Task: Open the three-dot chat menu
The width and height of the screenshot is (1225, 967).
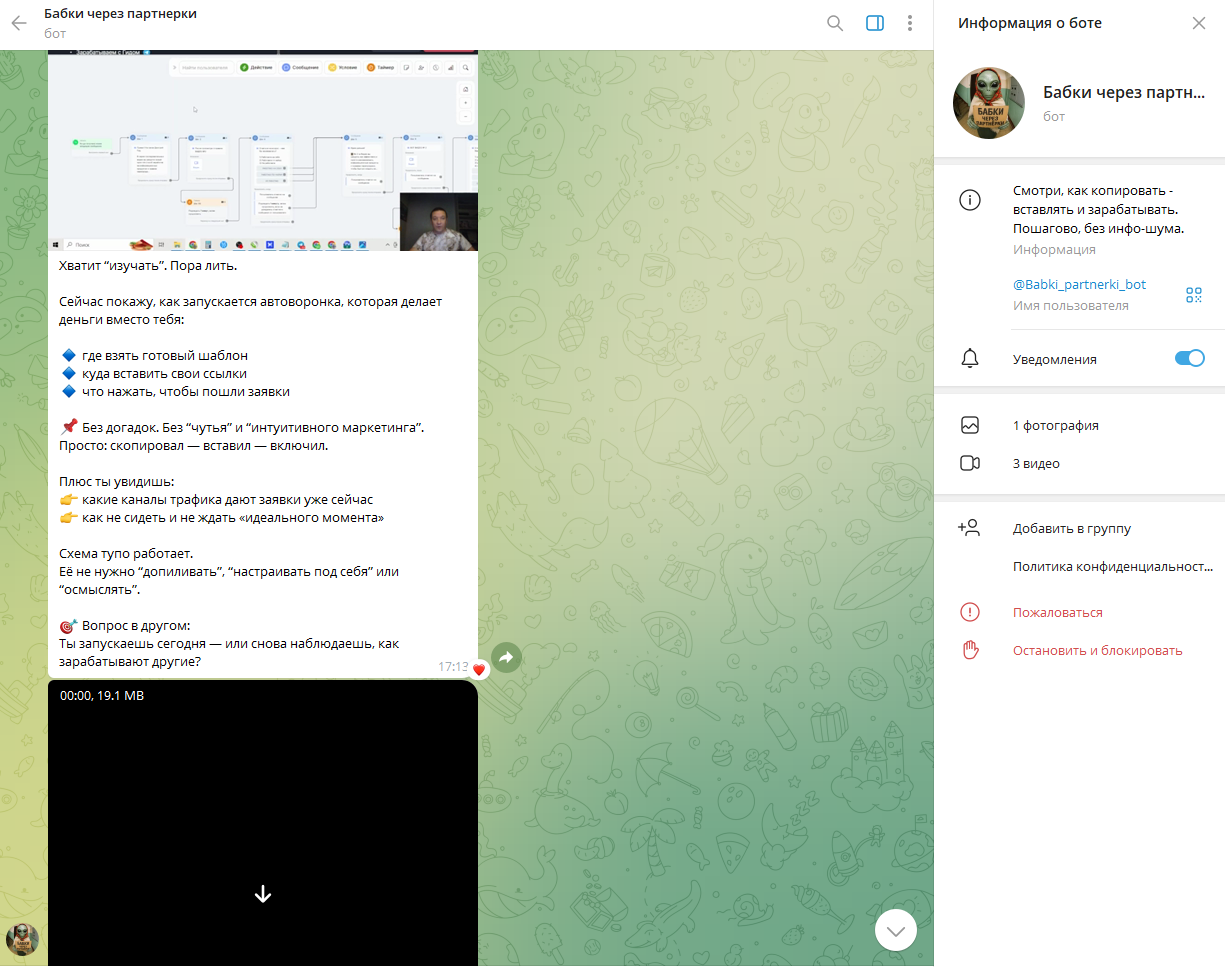Action: point(909,23)
